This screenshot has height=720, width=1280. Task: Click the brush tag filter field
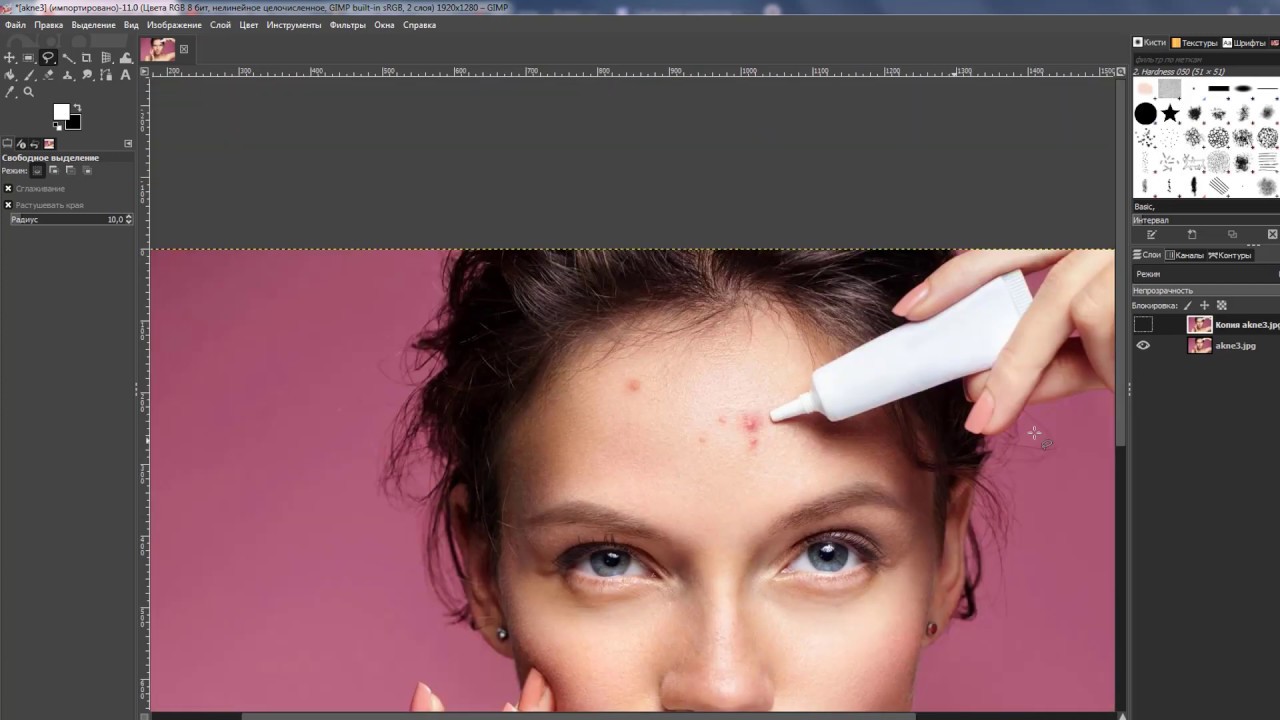(x=1206, y=60)
